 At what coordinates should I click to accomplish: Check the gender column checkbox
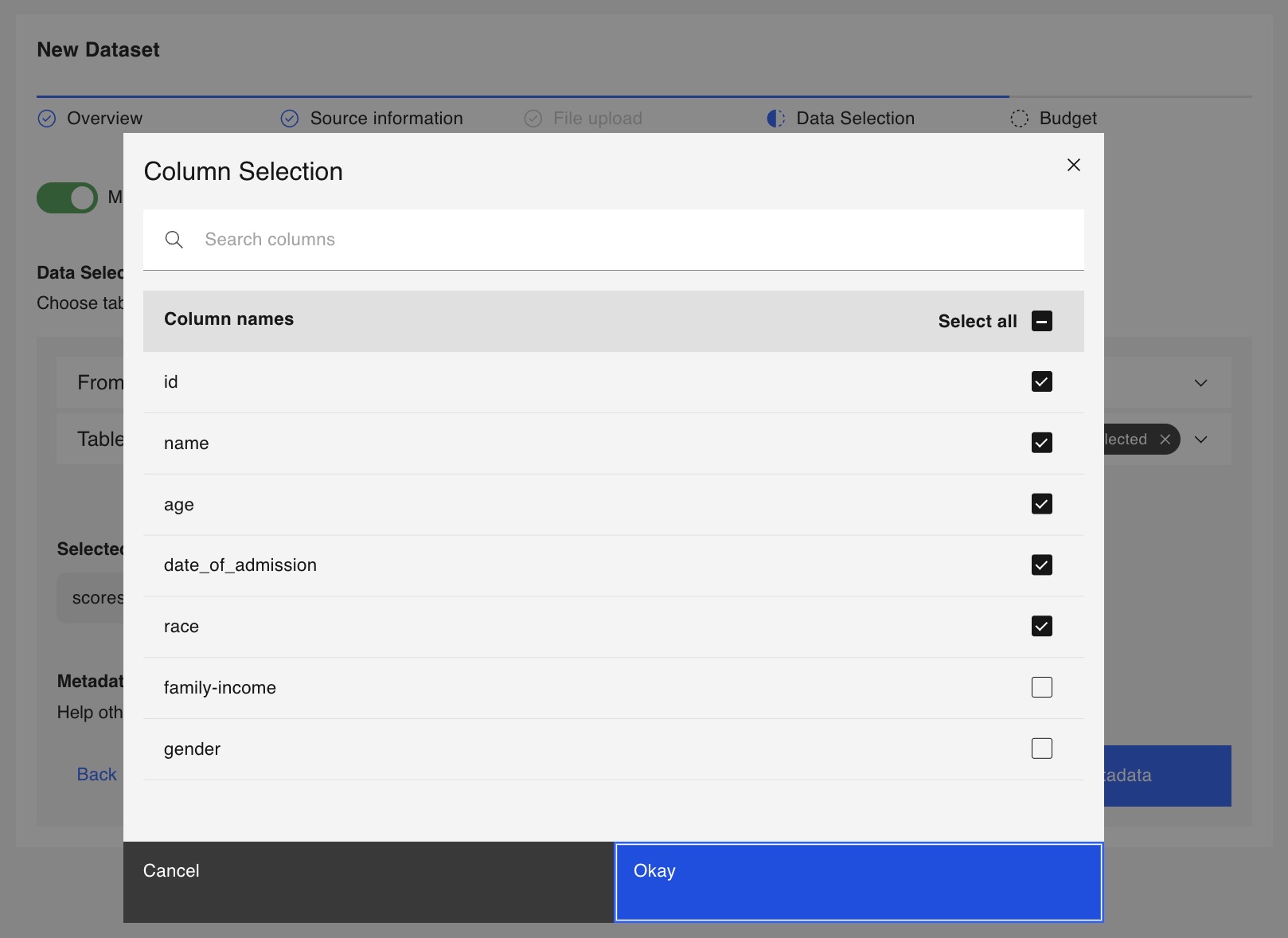point(1042,748)
